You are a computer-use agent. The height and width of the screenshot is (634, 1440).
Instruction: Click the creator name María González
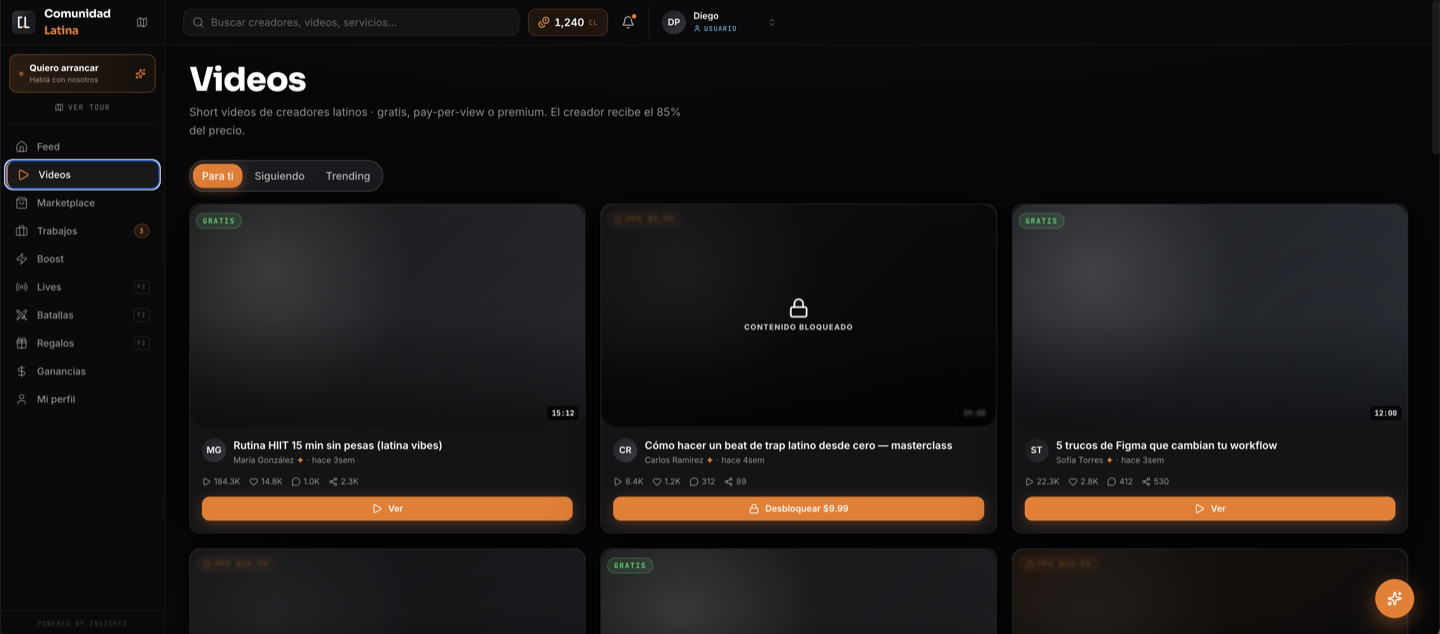tap(263, 460)
